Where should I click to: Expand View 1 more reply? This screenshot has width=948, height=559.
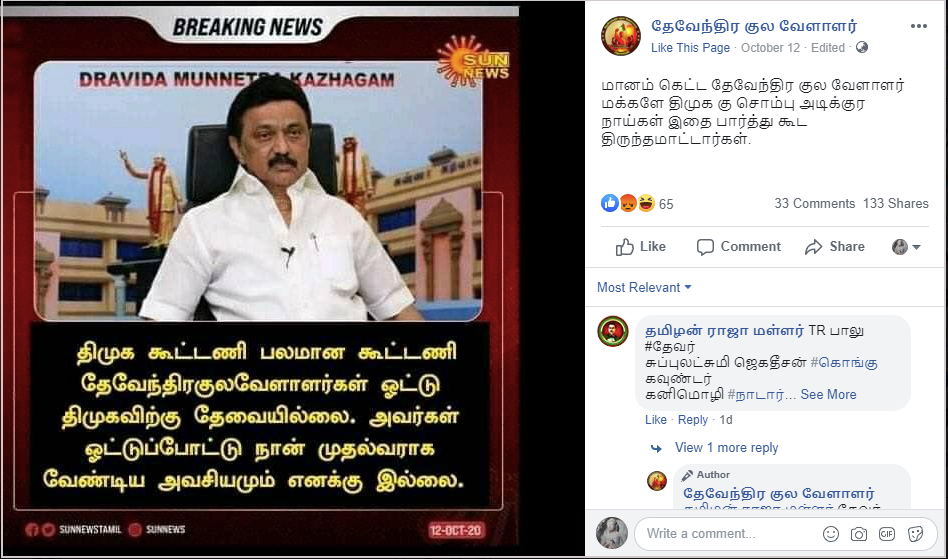click(726, 448)
